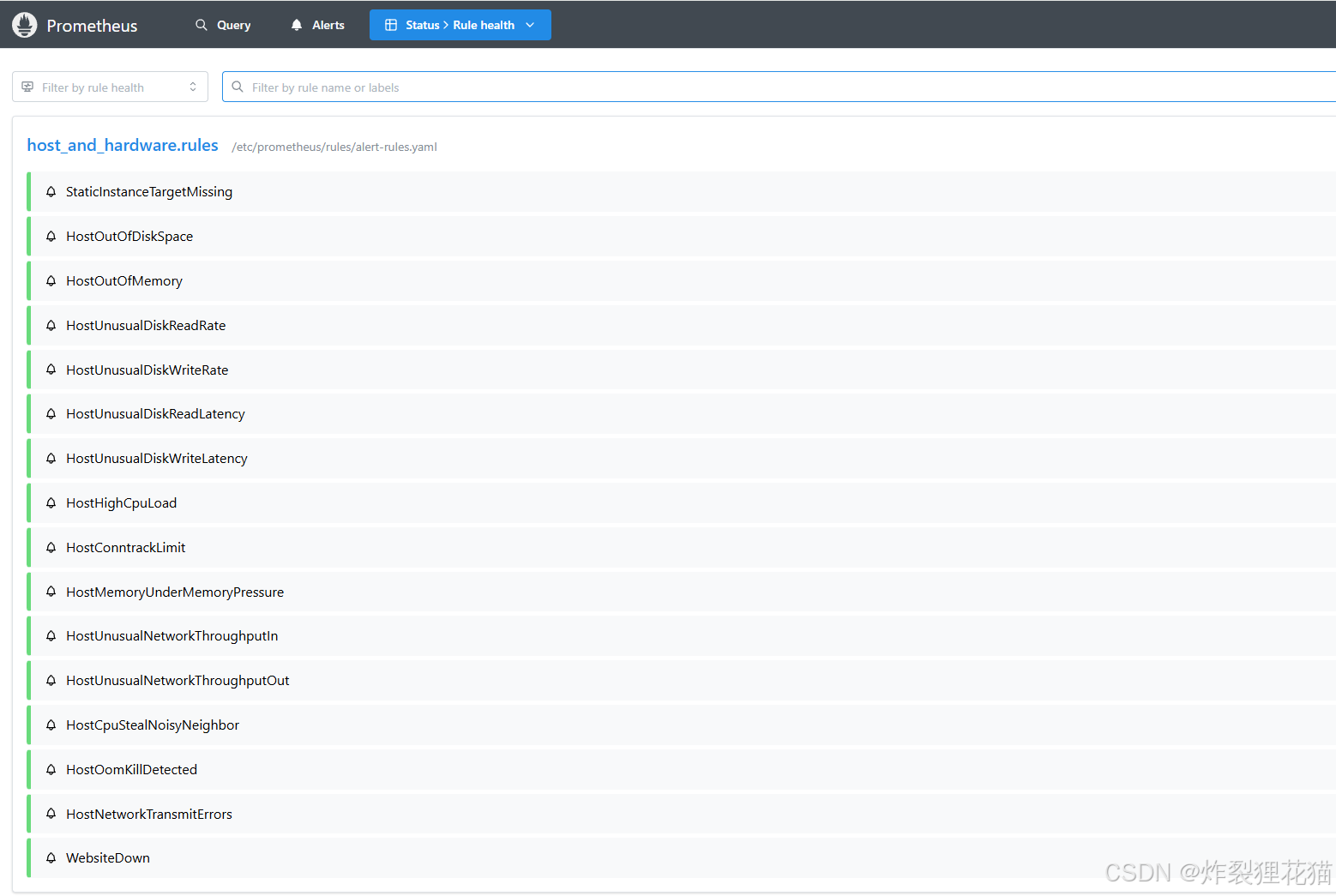Image resolution: width=1336 pixels, height=896 pixels.
Task: Expand the HostOomKillDetected rule row
Action: click(682, 769)
